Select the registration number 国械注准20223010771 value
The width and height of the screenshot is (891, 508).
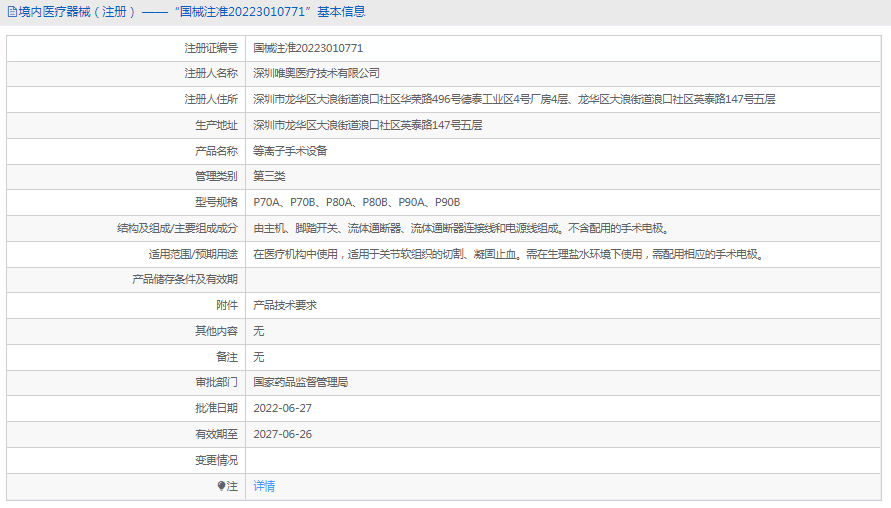(x=308, y=48)
